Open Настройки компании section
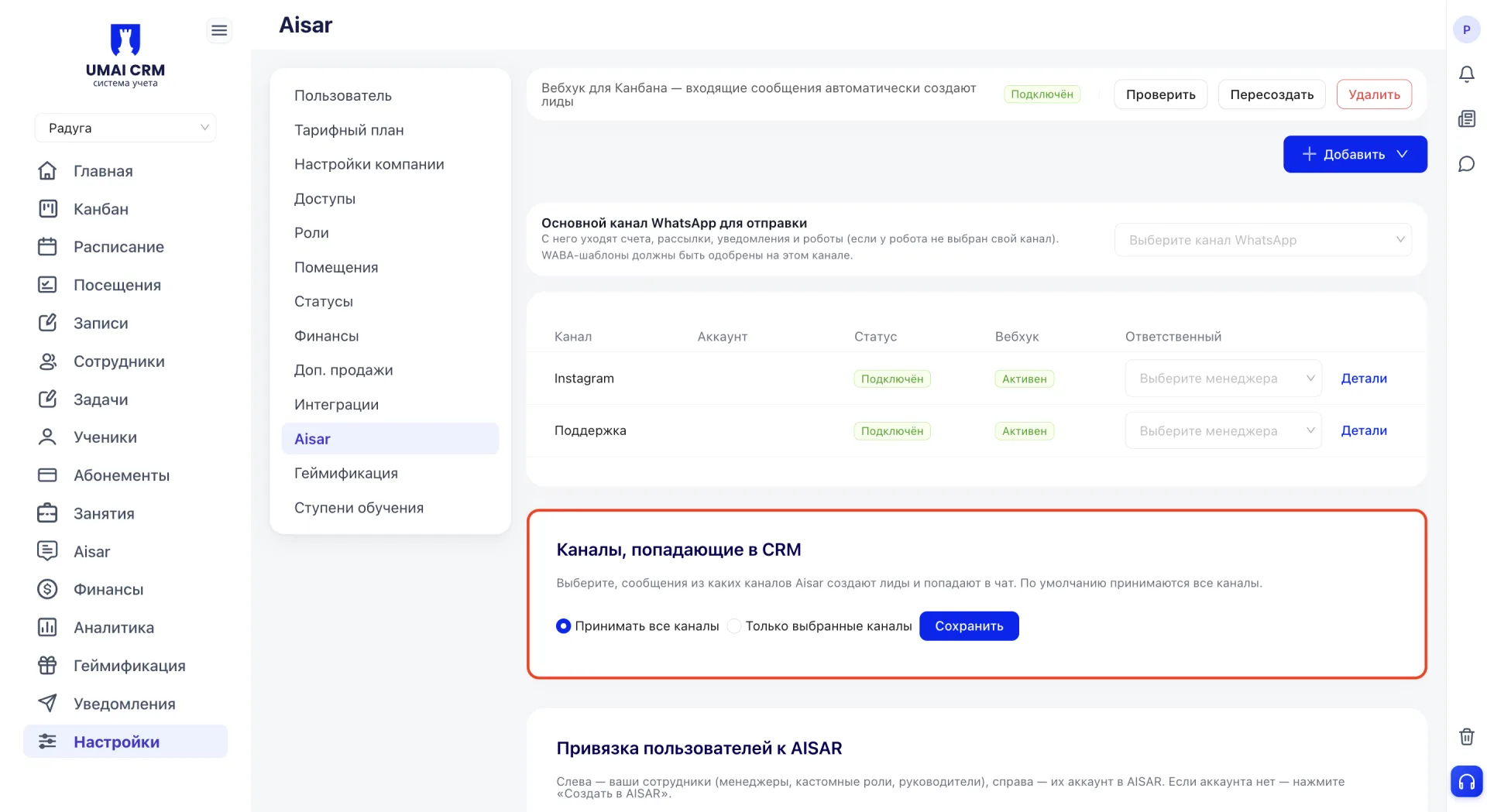The height and width of the screenshot is (812, 1487). 390,164
